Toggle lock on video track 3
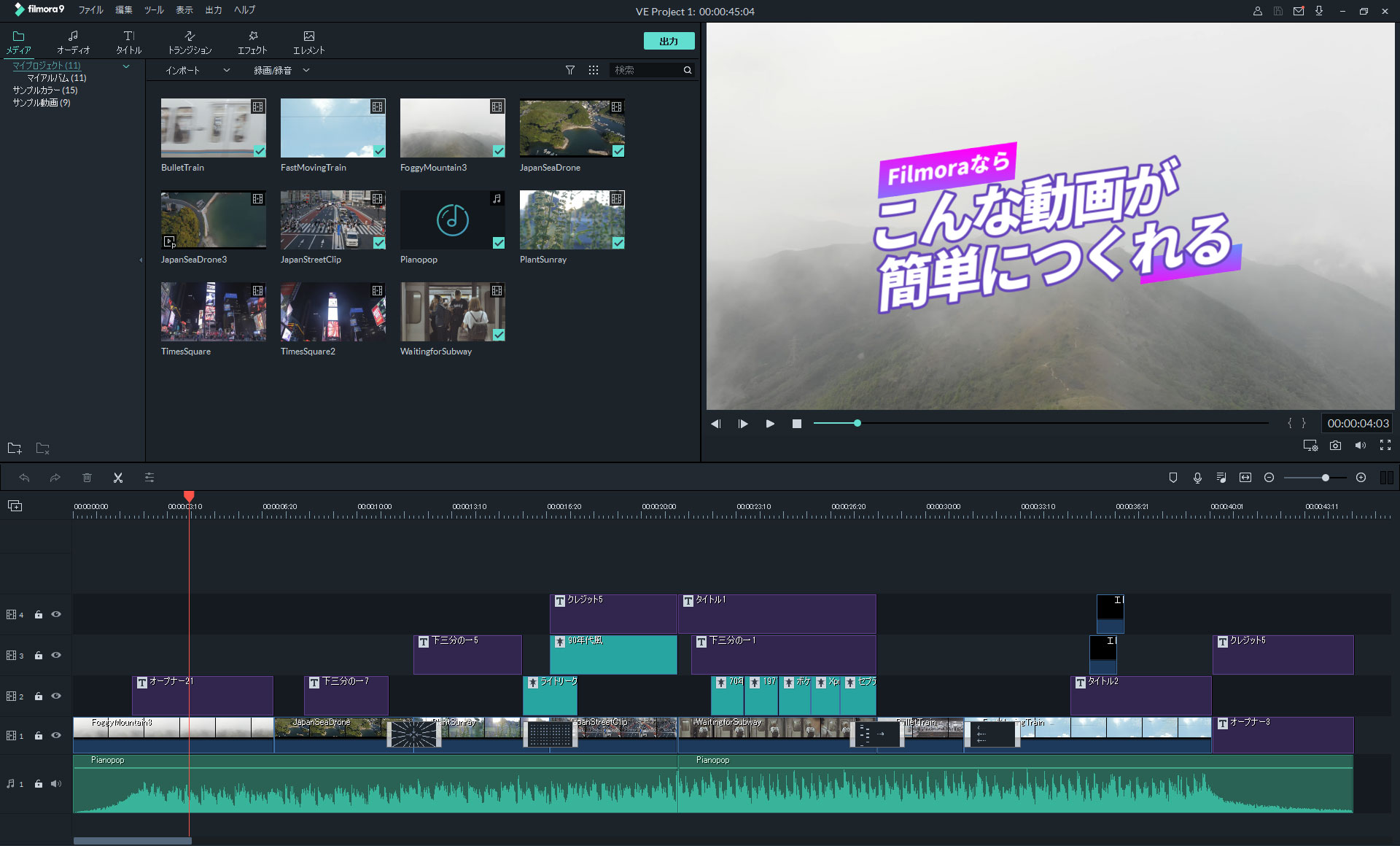1400x846 pixels. tap(39, 656)
